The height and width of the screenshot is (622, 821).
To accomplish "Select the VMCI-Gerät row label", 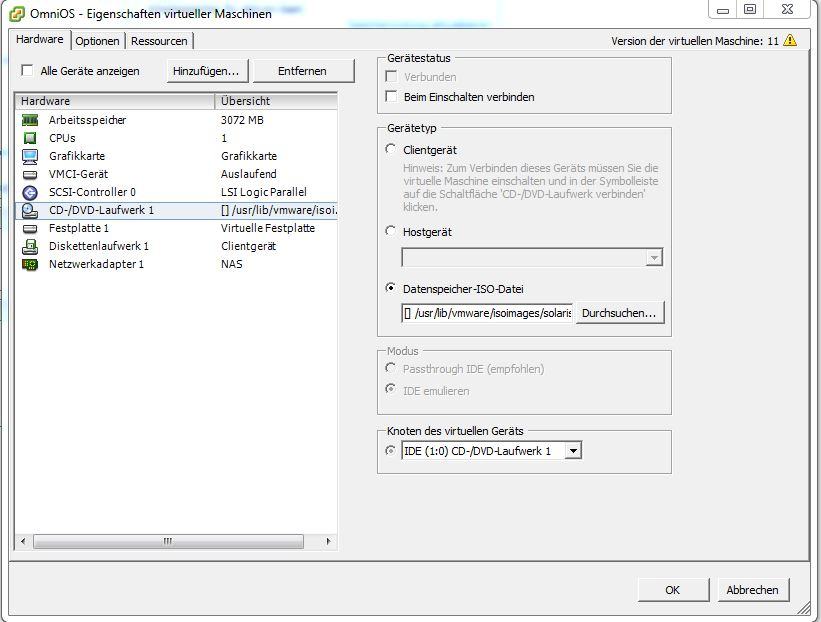I will coord(79,174).
